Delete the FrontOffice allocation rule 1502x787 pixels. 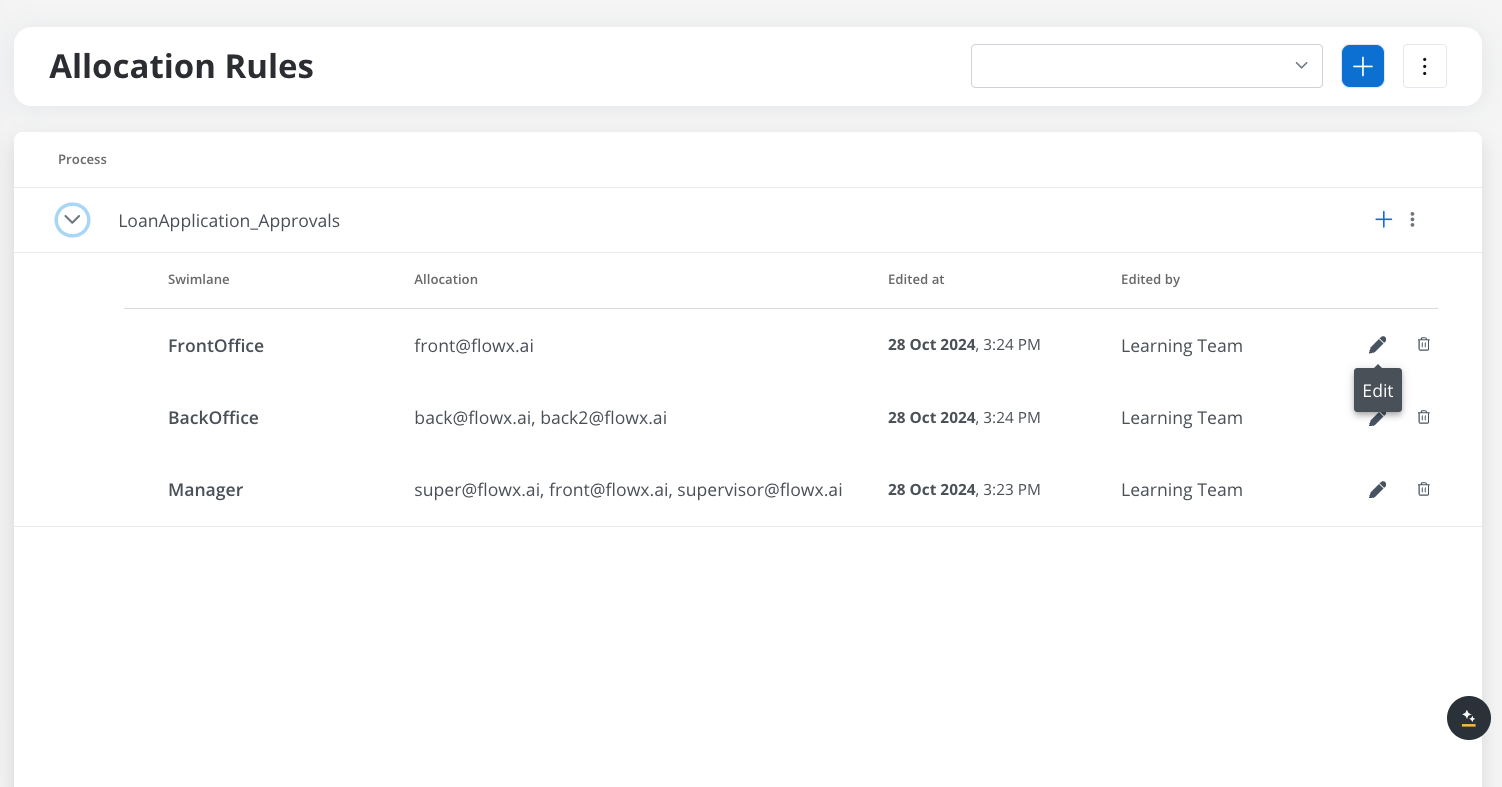tap(1424, 345)
